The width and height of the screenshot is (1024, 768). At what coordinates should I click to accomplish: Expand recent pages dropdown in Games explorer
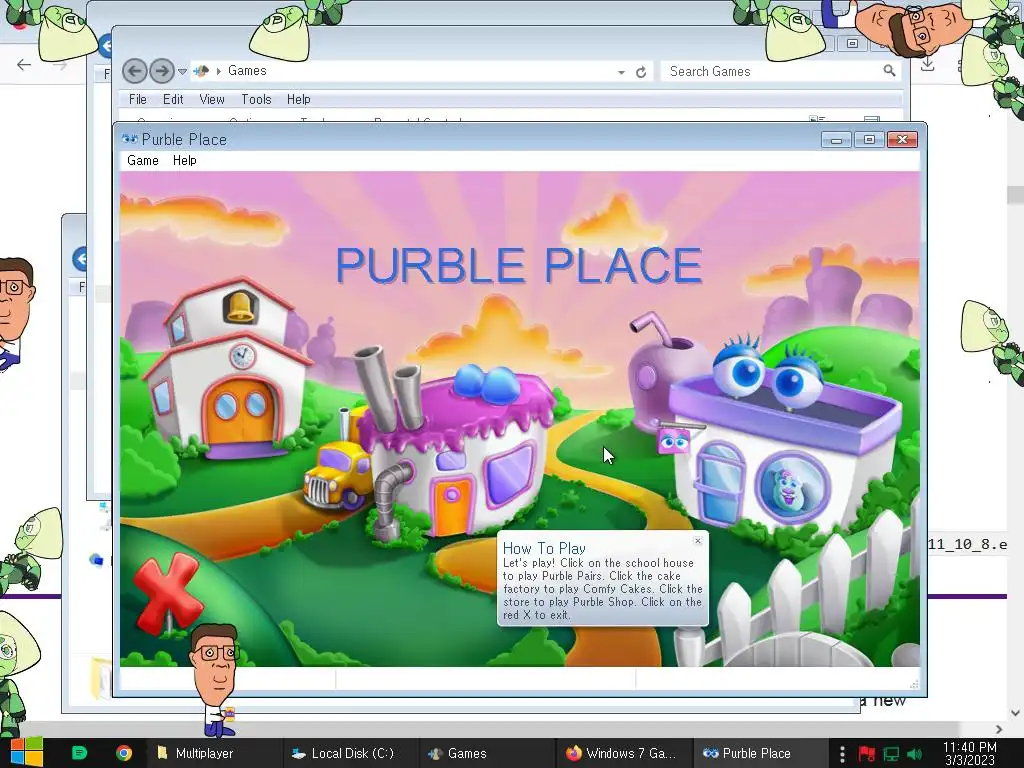coord(182,71)
